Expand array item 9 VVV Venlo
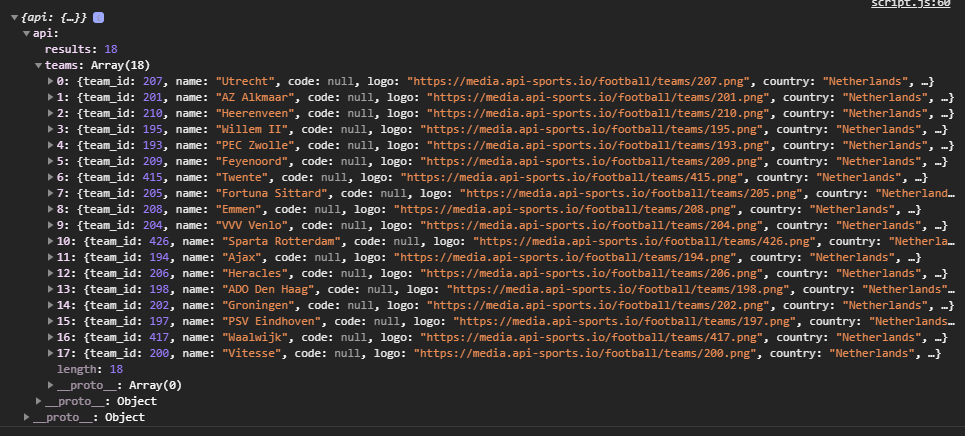Viewport: 965px width, 436px height. point(51,225)
